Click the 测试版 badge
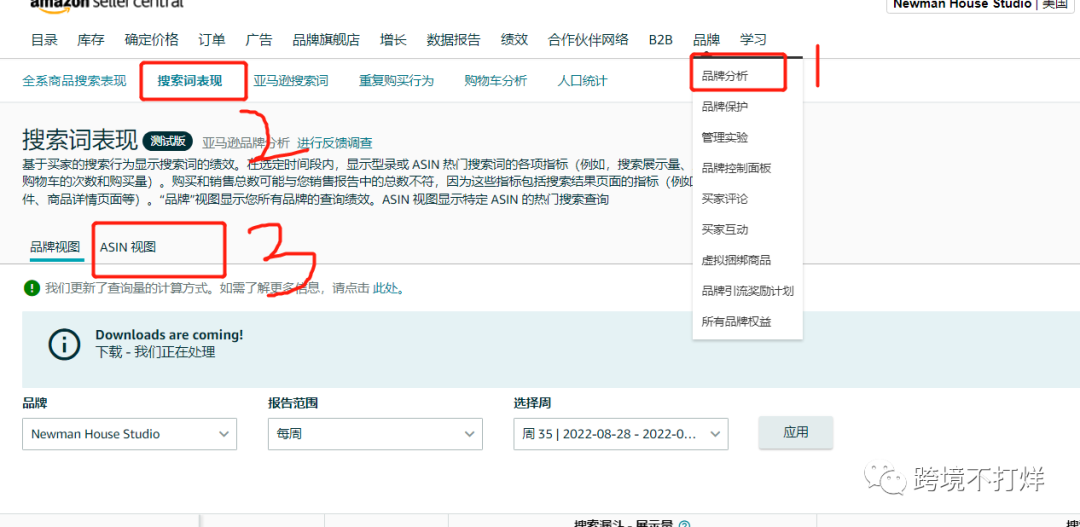 pyautogui.click(x=168, y=141)
